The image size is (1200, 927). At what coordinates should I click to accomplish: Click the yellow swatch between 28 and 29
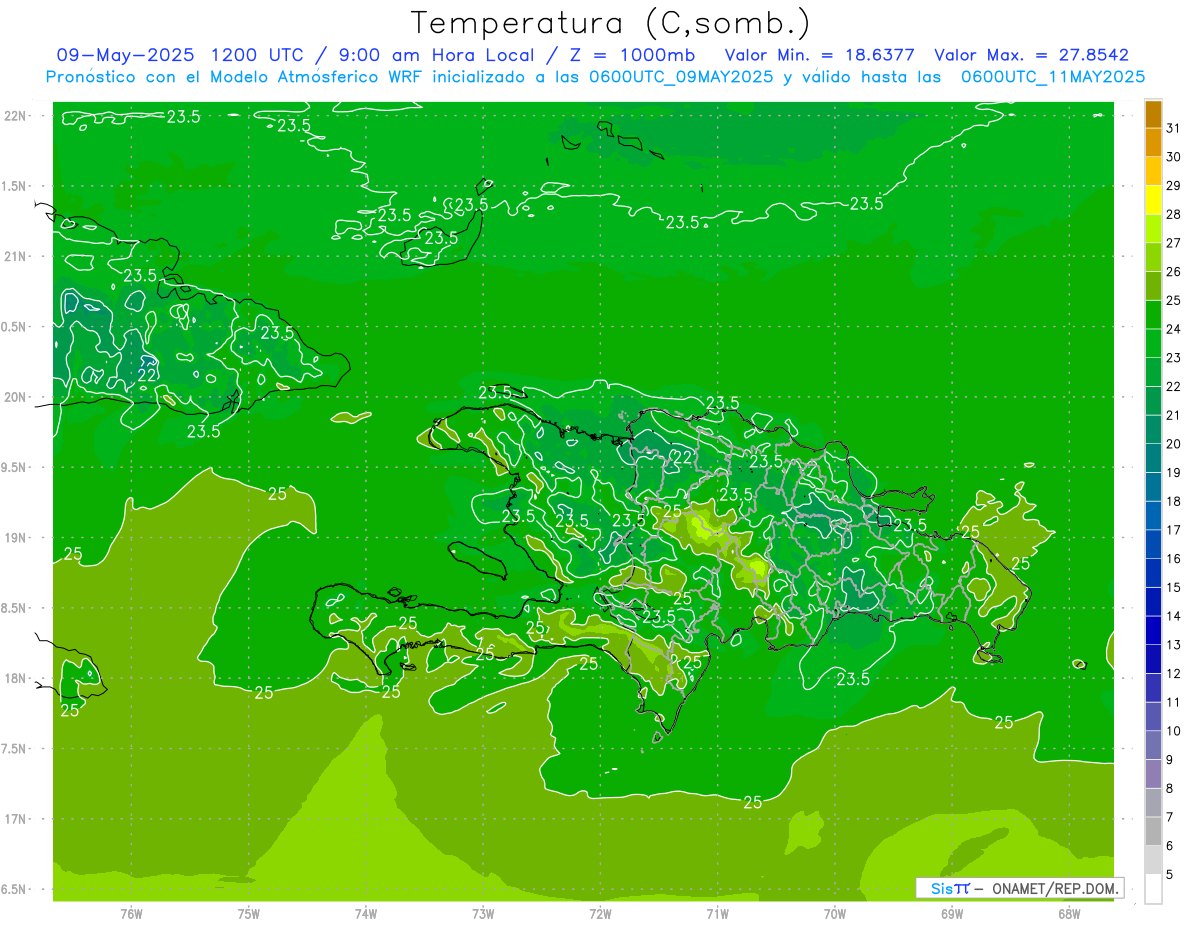pos(1153,200)
